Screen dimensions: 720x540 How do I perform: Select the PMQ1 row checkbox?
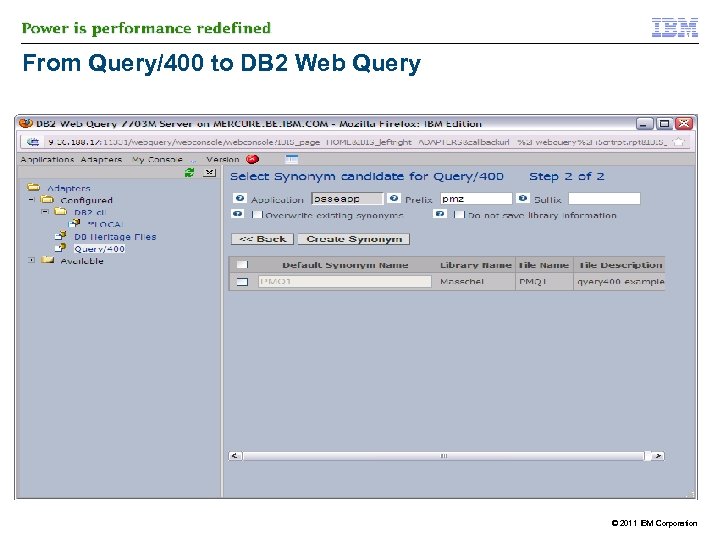tap(242, 281)
